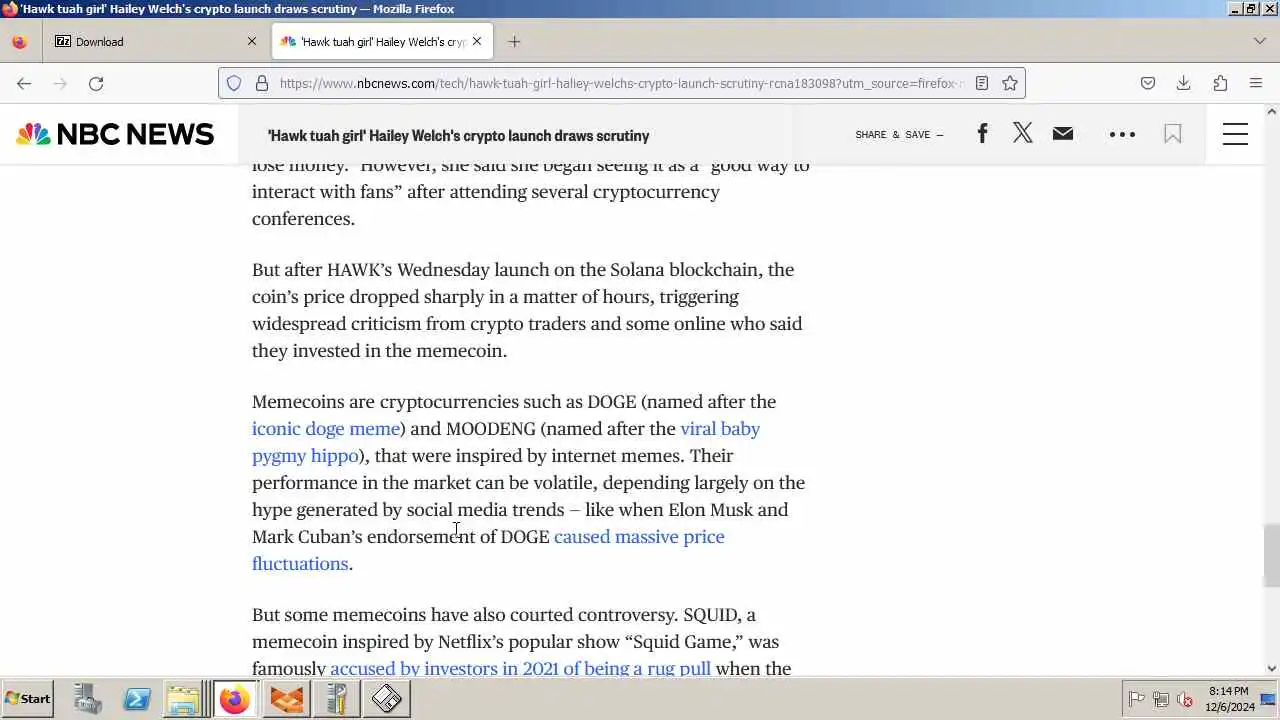This screenshot has width=1280, height=720.
Task: Close the Hawk tuah girl tab
Action: pyautogui.click(x=477, y=42)
